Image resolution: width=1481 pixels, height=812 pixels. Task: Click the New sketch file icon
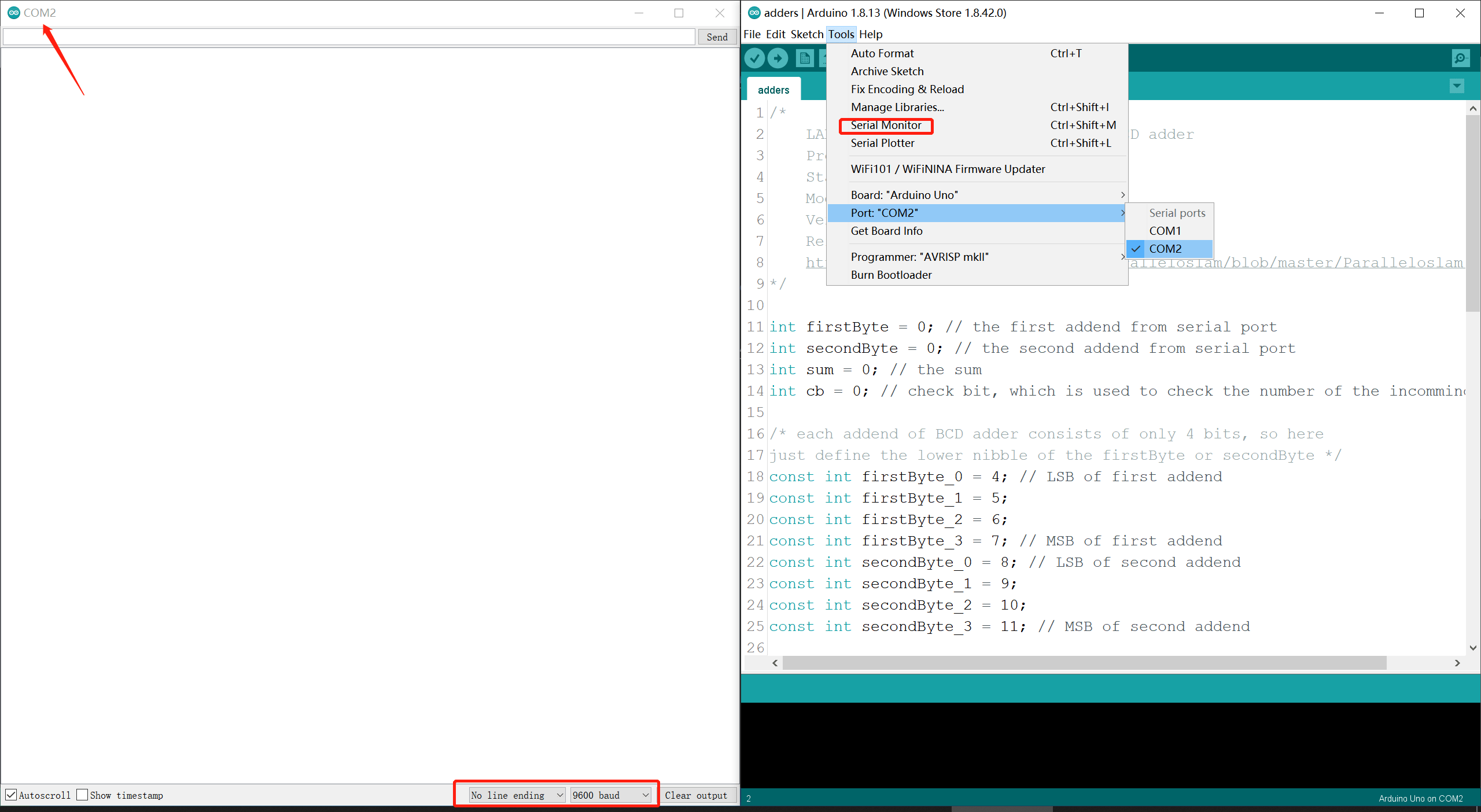coord(805,58)
